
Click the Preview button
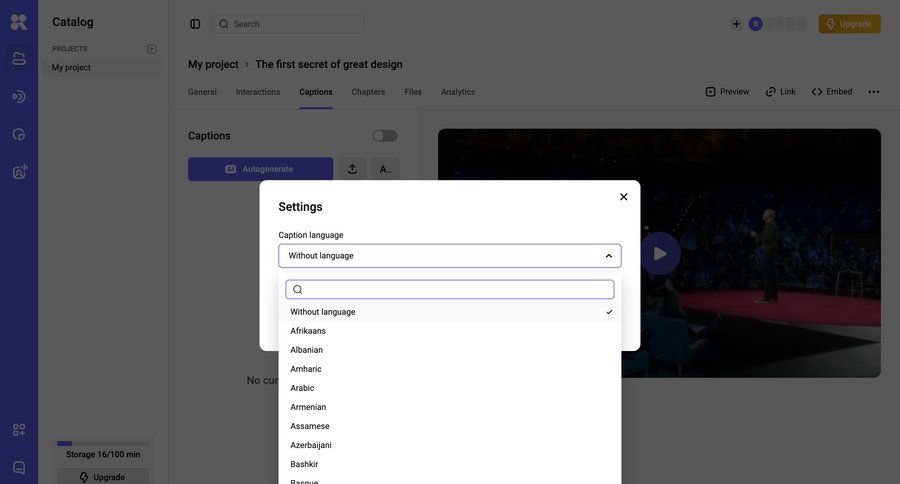coord(727,92)
